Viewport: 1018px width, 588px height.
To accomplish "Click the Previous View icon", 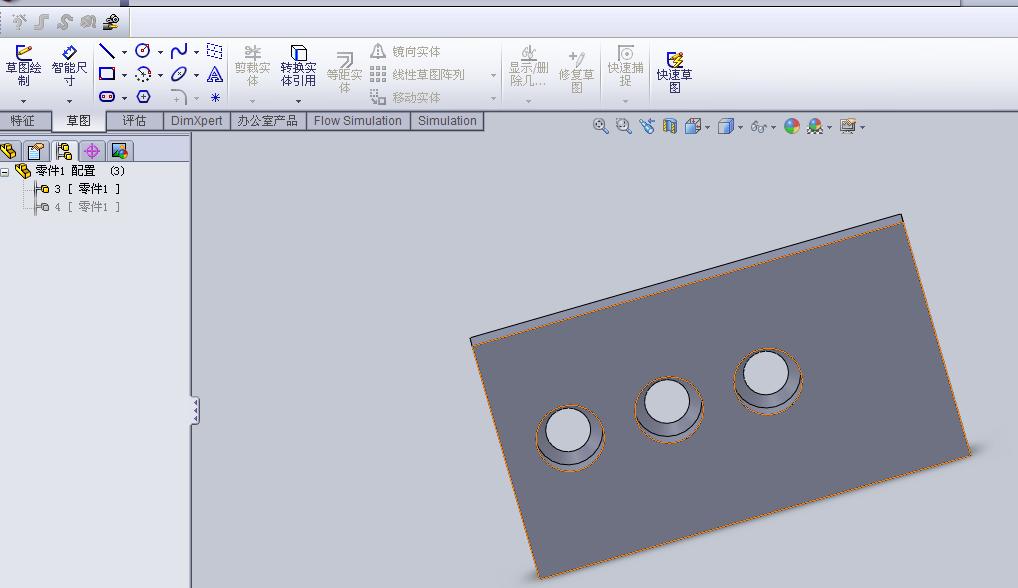I will click(x=647, y=126).
